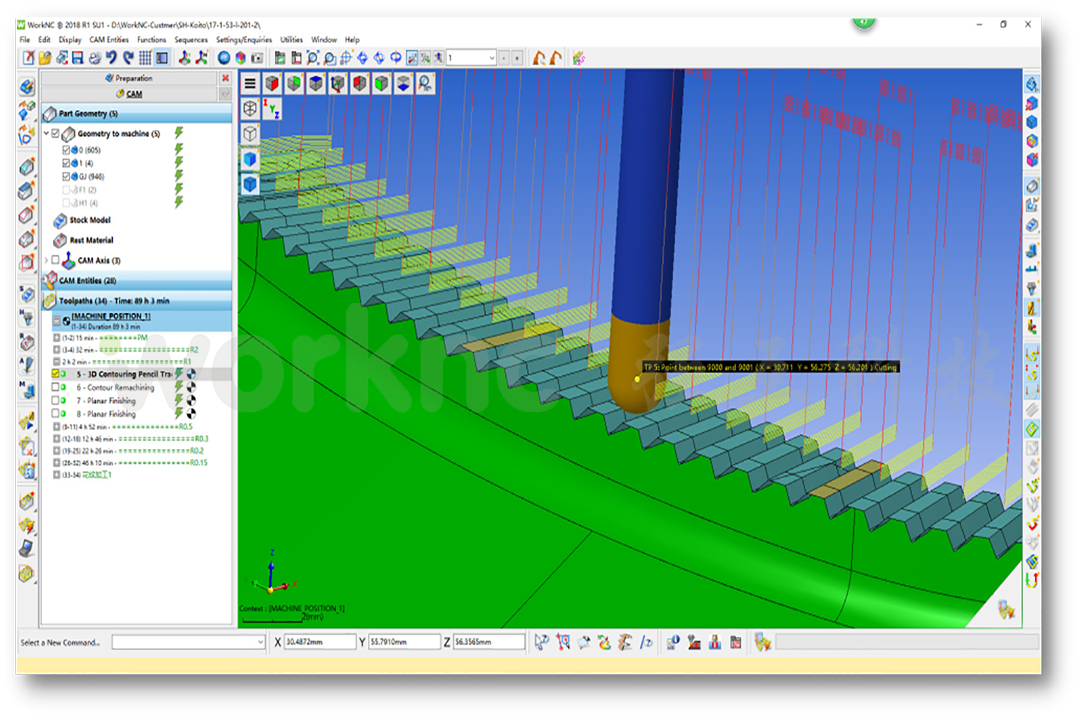Viewport: 1080px width, 720px height.
Task: Open the Utilities menu
Action: [x=291, y=40]
